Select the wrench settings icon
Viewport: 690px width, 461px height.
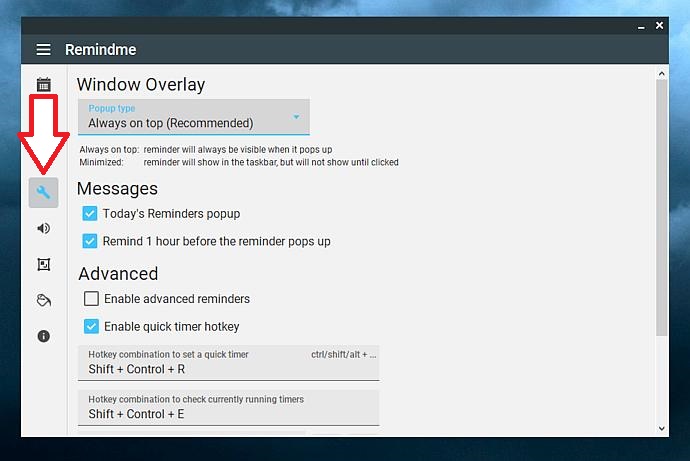pos(44,193)
